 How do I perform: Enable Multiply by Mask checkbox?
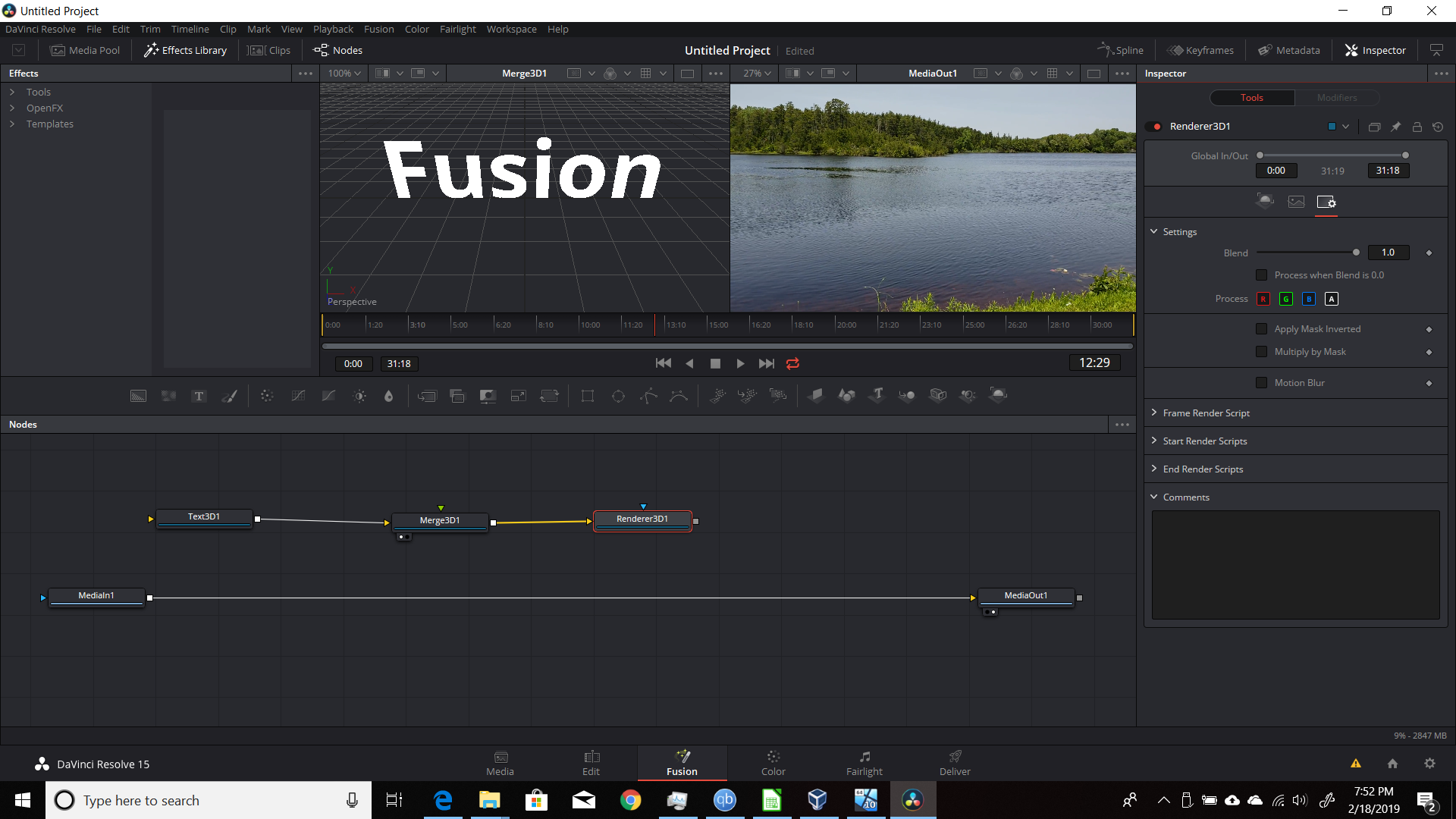(x=1262, y=352)
